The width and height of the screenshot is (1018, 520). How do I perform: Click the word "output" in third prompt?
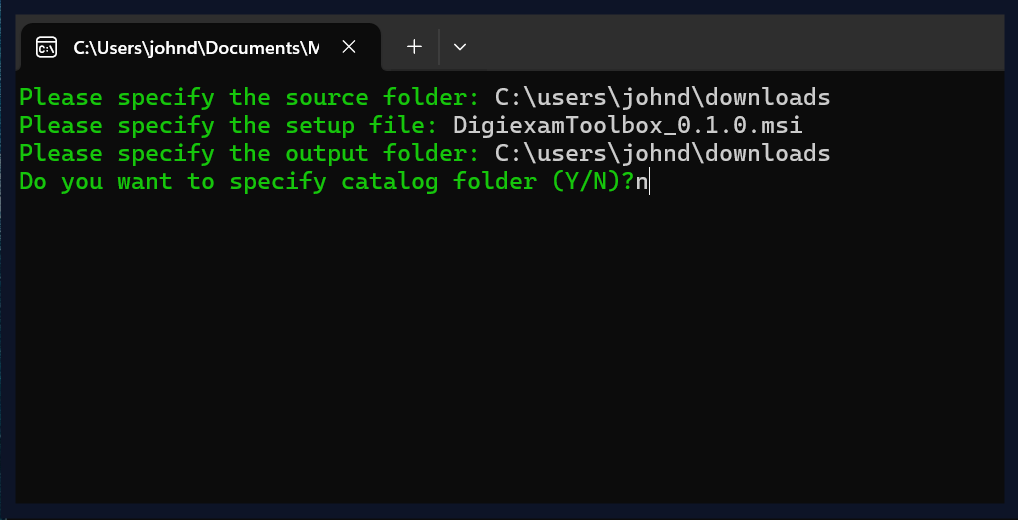[326, 153]
